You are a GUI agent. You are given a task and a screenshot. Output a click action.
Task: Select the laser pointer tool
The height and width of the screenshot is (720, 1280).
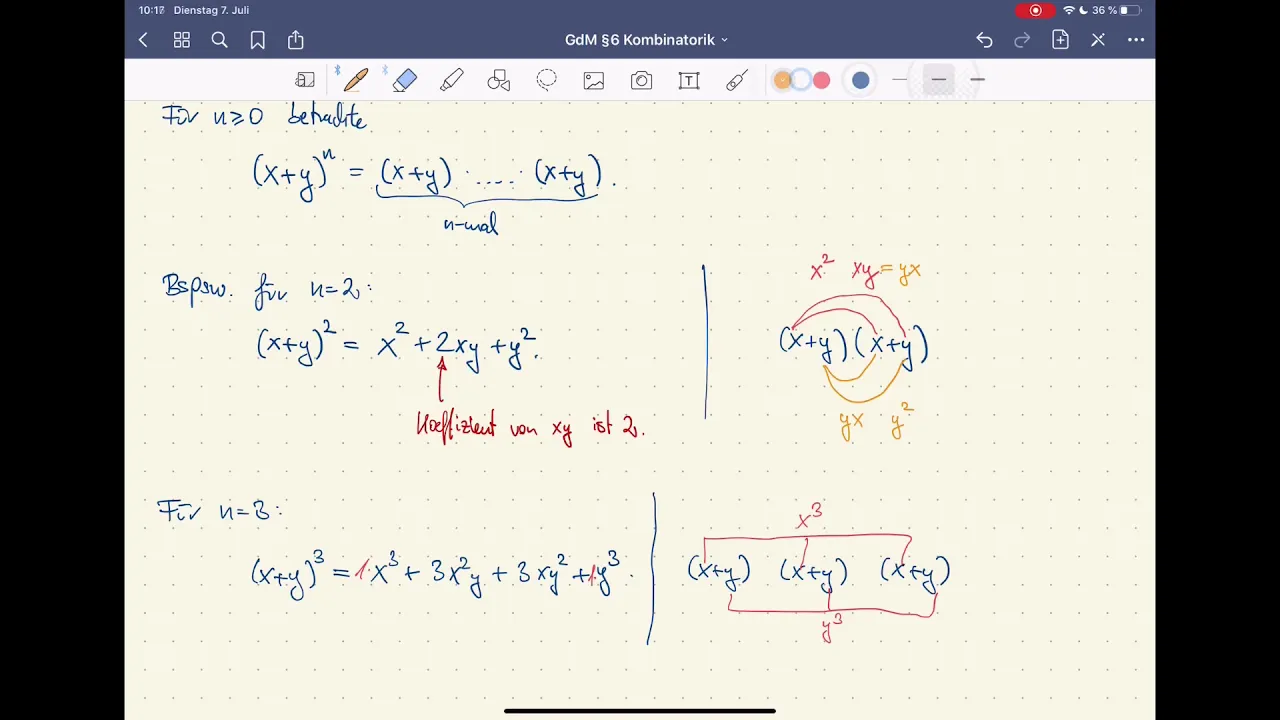pyautogui.click(x=737, y=80)
